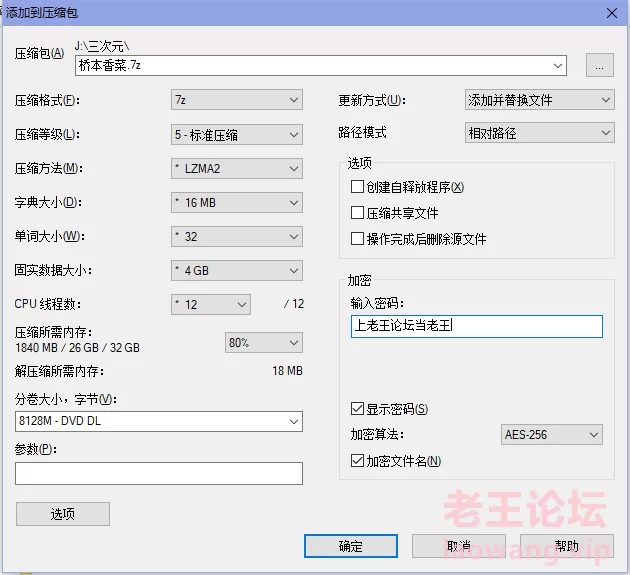
Task: Click the 帮助 button
Action: tap(567, 546)
